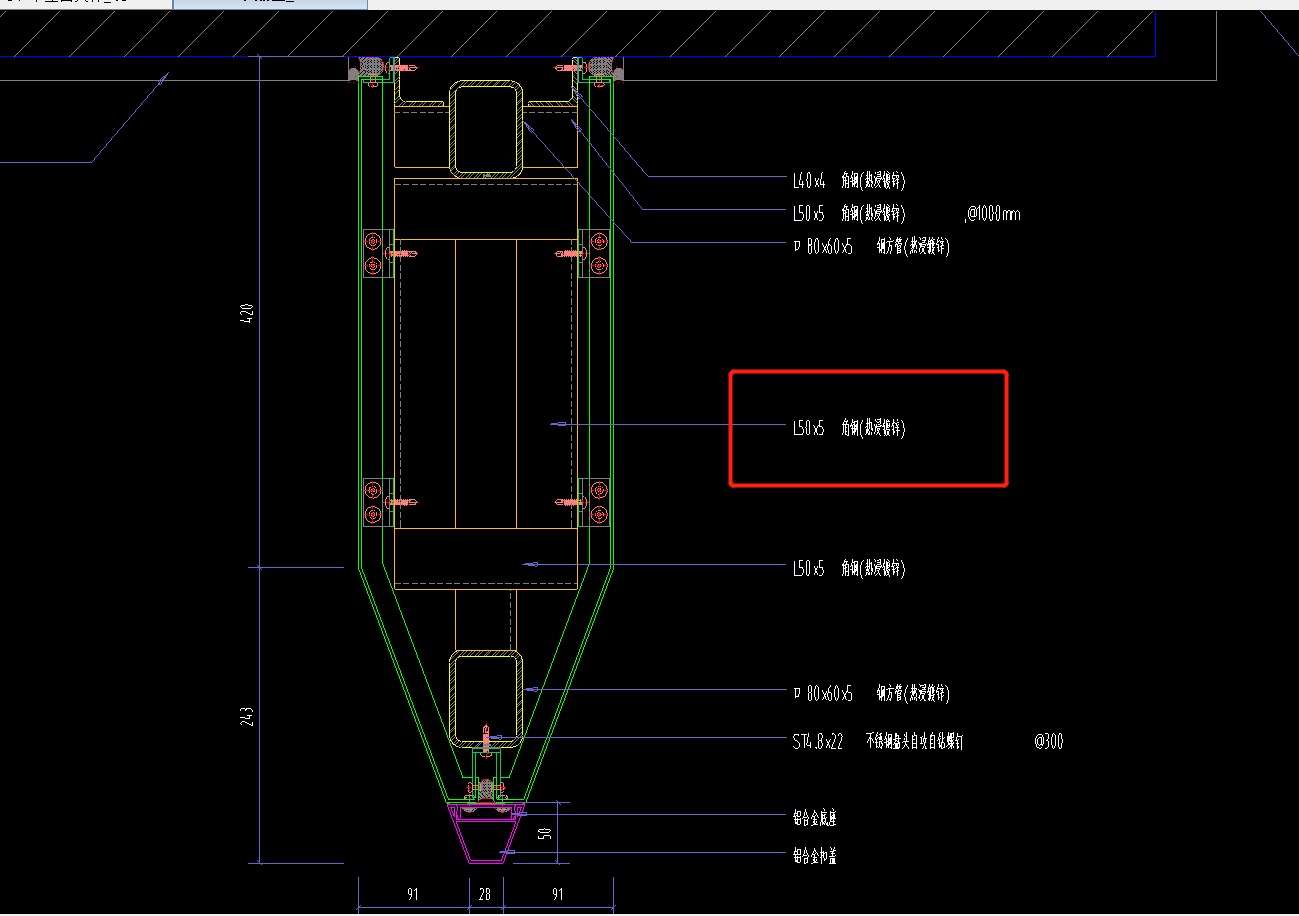Click the "@300" spacing text
Viewport: 1299px width, 916px height.
(1049, 742)
